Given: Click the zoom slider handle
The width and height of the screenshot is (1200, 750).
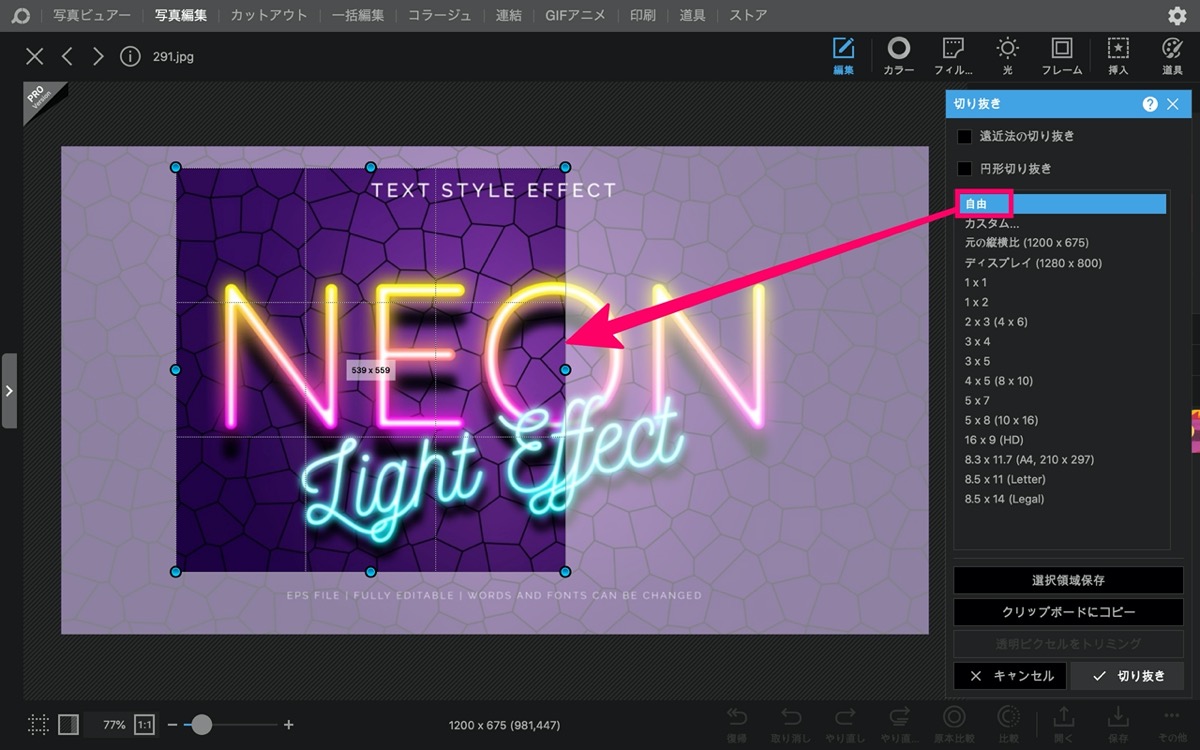Looking at the screenshot, I should tap(202, 724).
